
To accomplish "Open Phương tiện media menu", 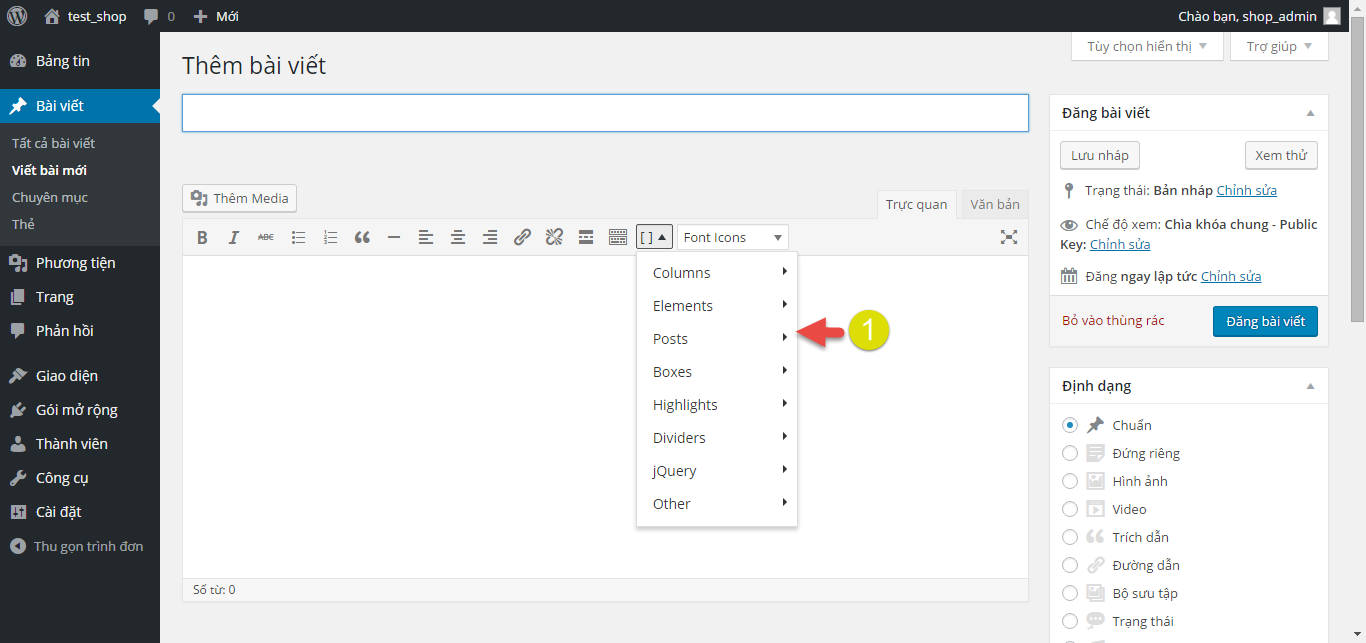I will click(x=80, y=263).
